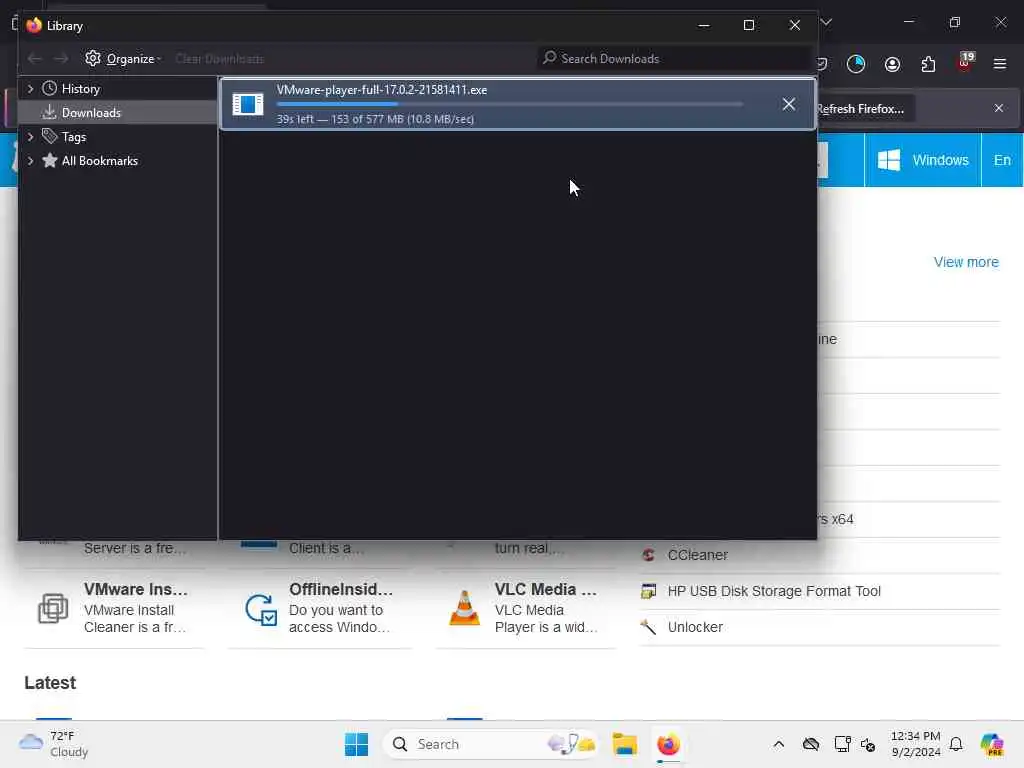Click the download status text '39s left'
1024x768 pixels.
[x=376, y=120]
